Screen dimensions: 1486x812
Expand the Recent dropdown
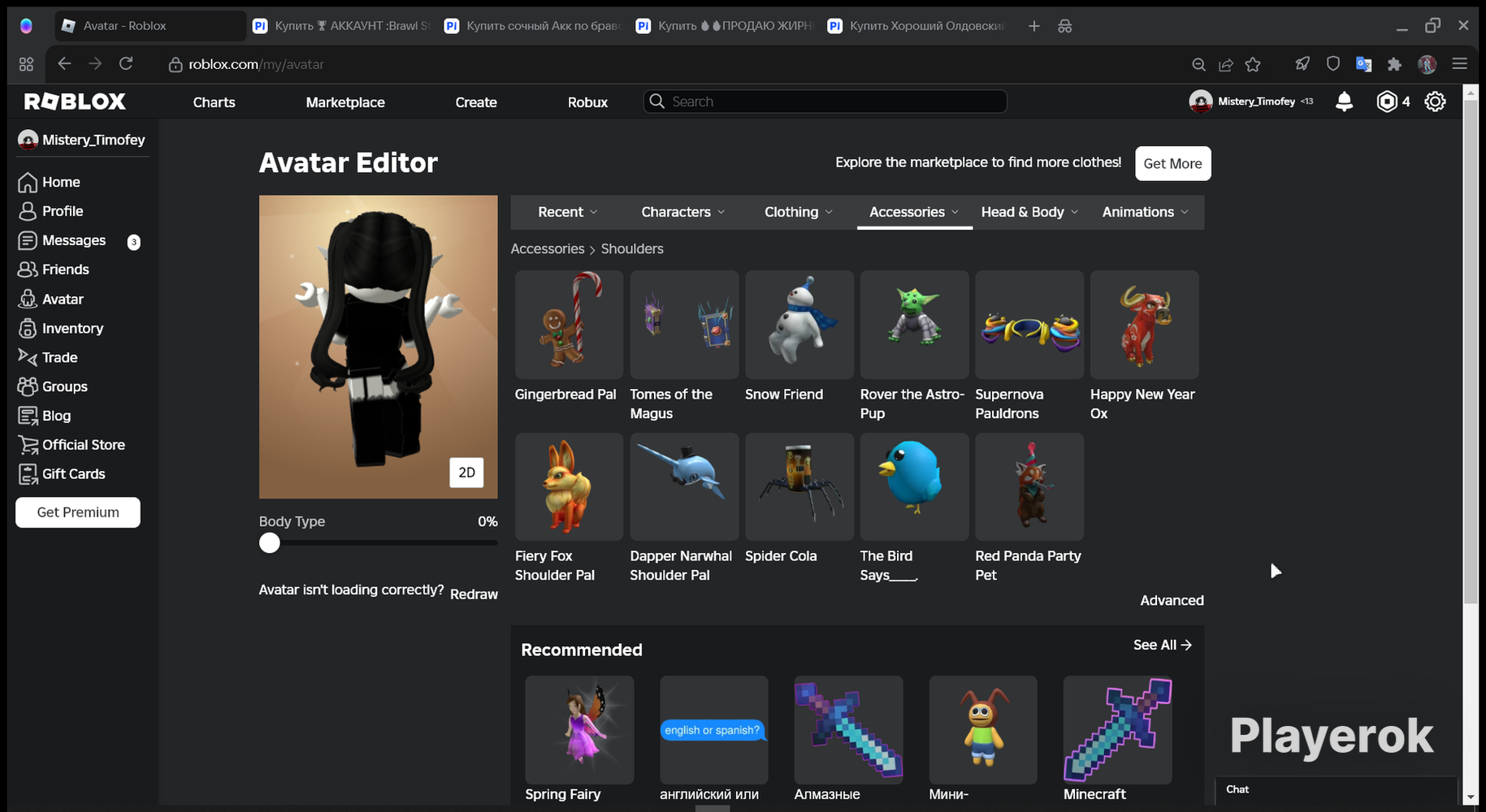click(568, 212)
